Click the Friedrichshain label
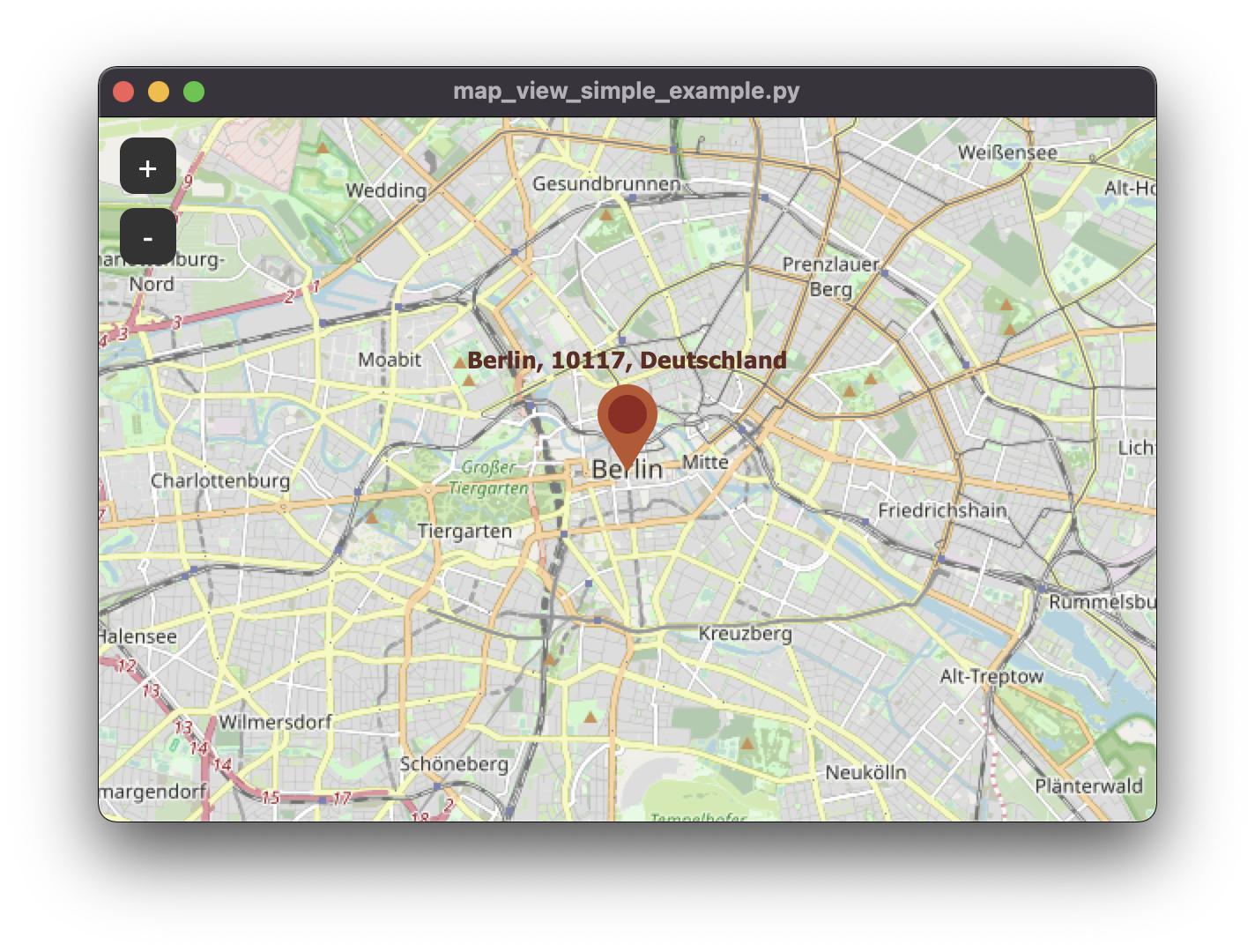The height and width of the screenshot is (952, 1255). coord(942,510)
